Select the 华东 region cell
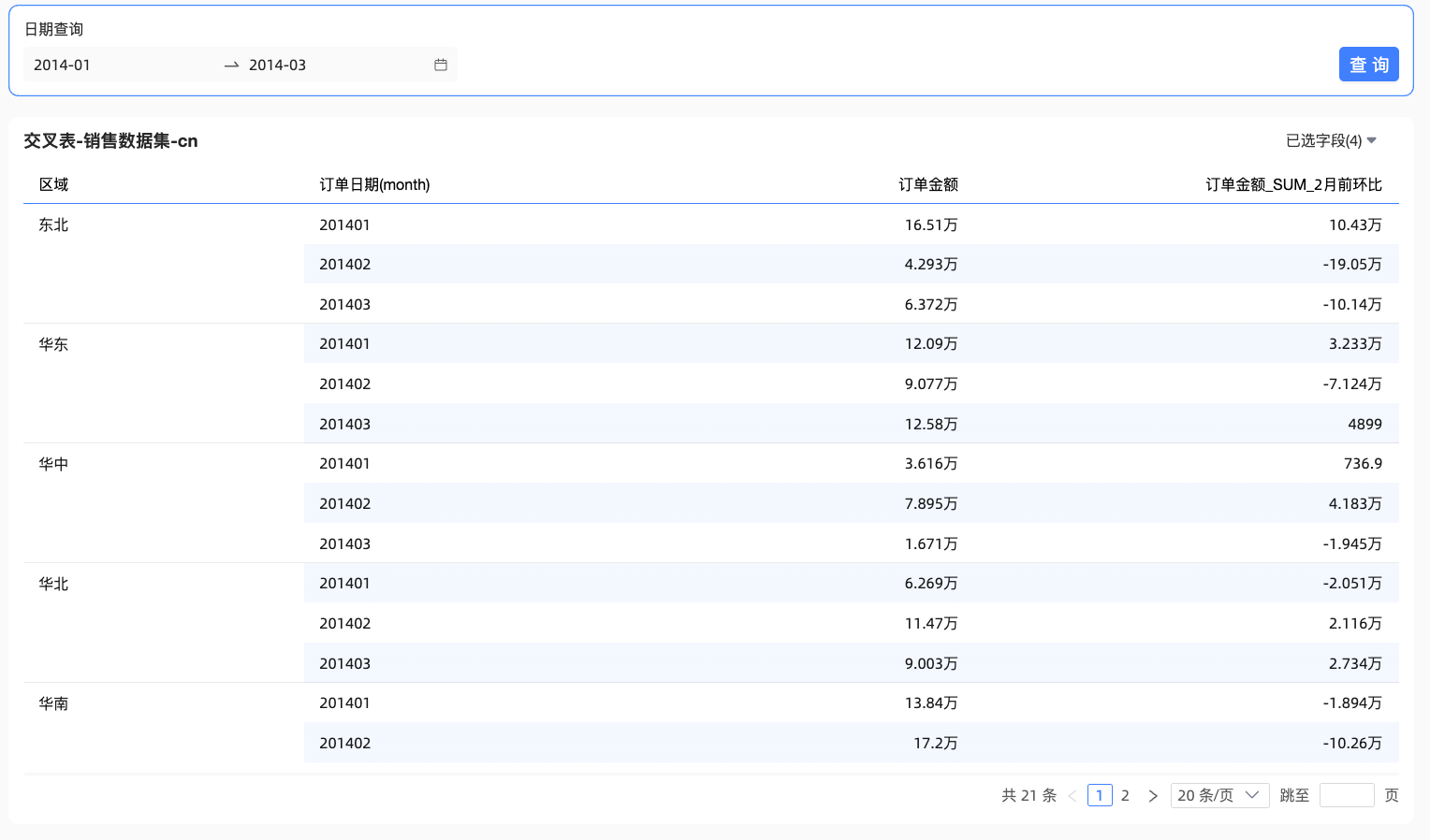The height and width of the screenshot is (840, 1430). [x=53, y=344]
